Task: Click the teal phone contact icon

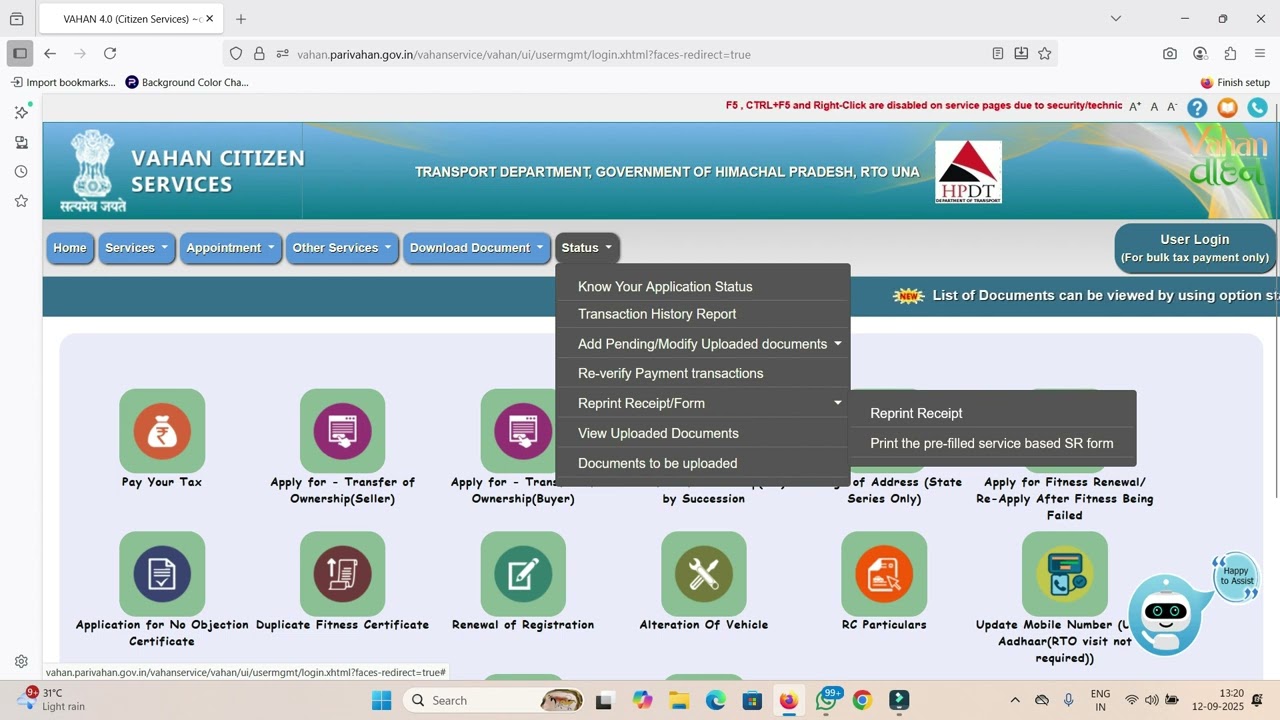Action: [1257, 107]
